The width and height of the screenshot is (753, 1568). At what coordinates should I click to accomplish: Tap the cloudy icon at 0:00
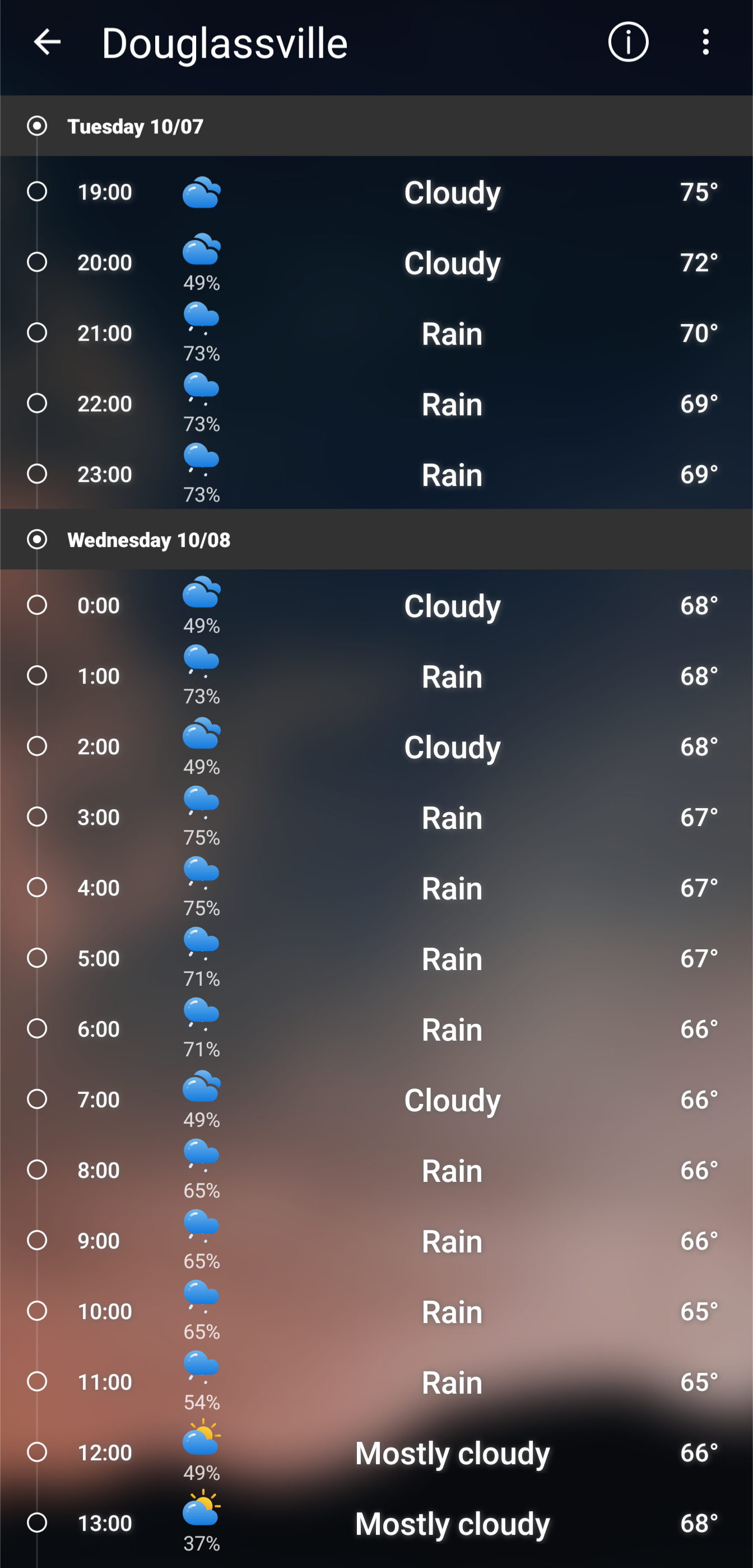click(x=202, y=592)
